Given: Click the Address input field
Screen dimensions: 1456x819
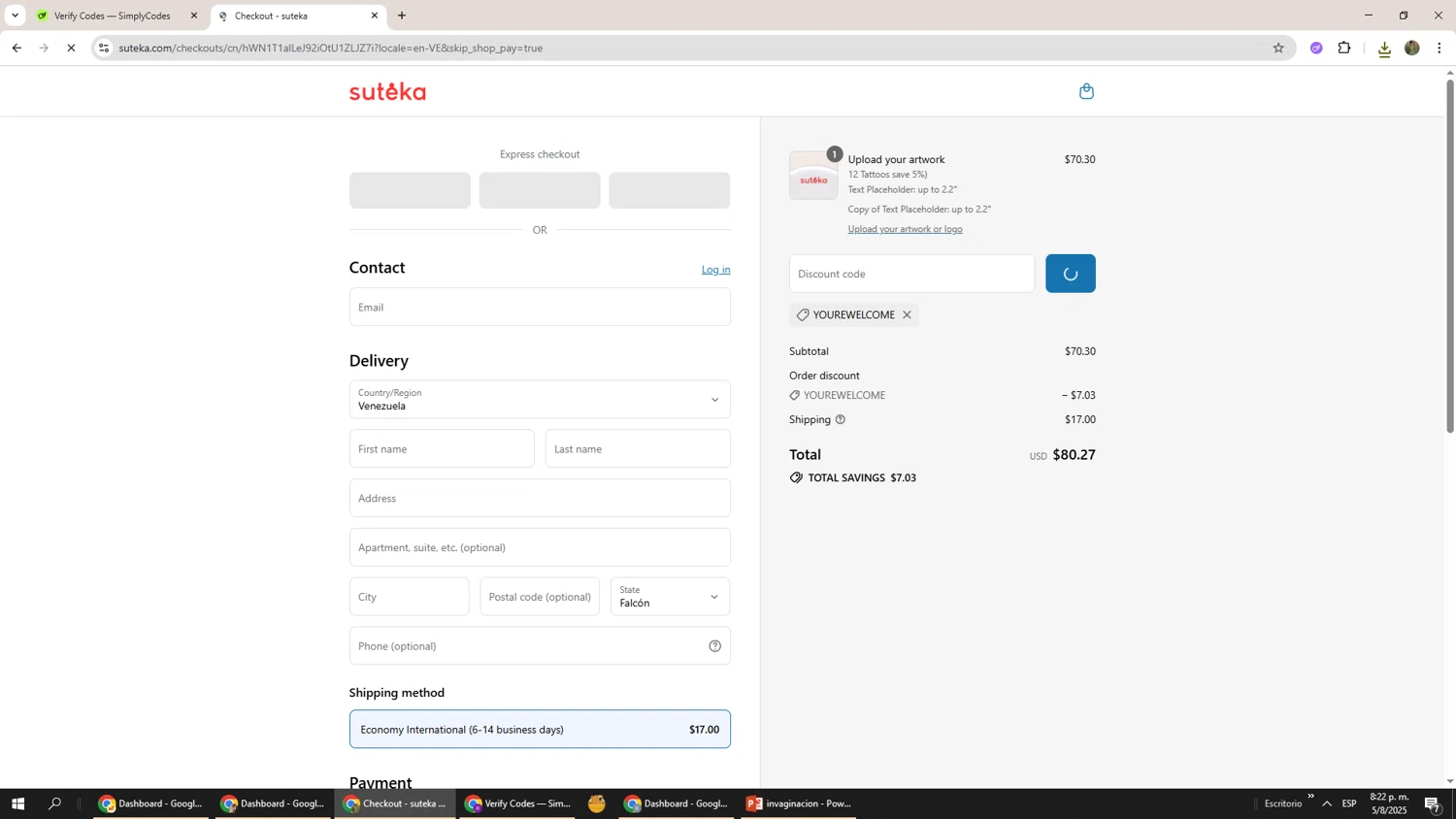Looking at the screenshot, I should pos(540,498).
